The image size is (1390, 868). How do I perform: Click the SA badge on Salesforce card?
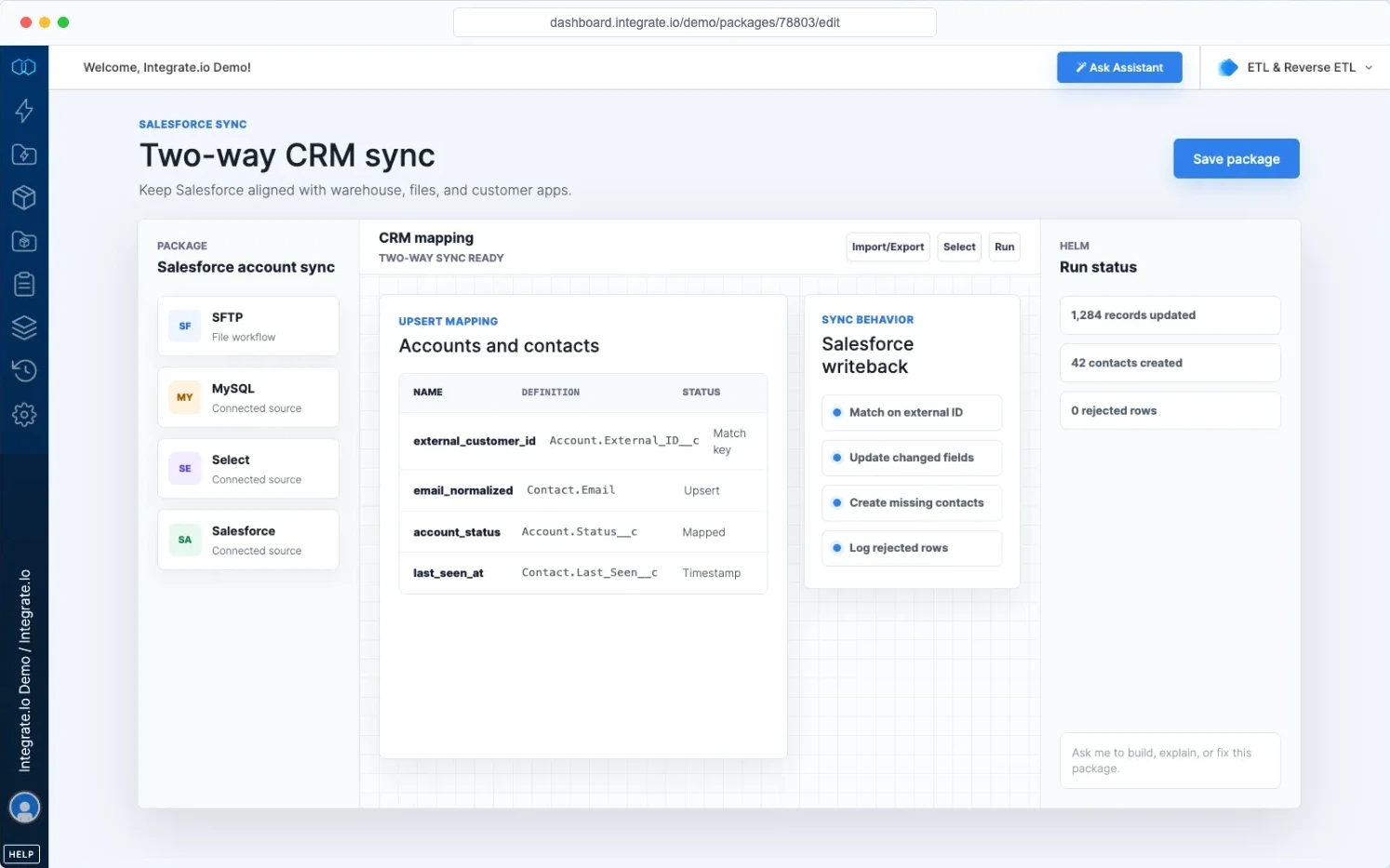click(185, 540)
